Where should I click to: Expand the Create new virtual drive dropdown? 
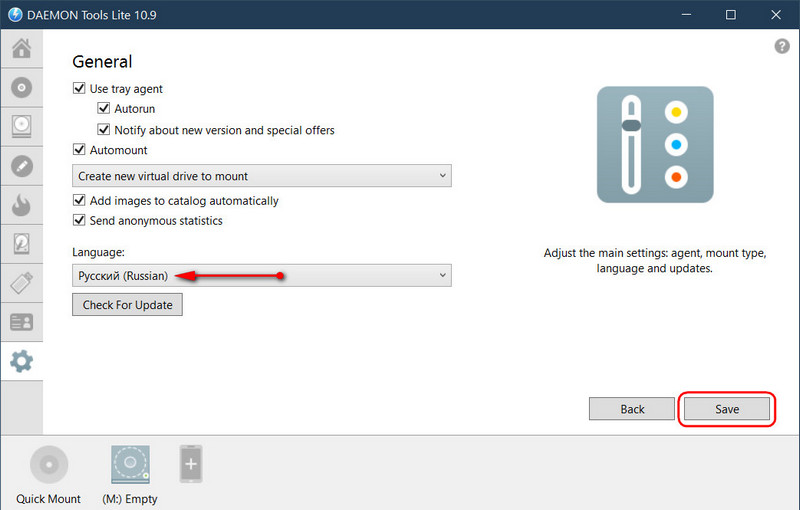click(x=262, y=176)
